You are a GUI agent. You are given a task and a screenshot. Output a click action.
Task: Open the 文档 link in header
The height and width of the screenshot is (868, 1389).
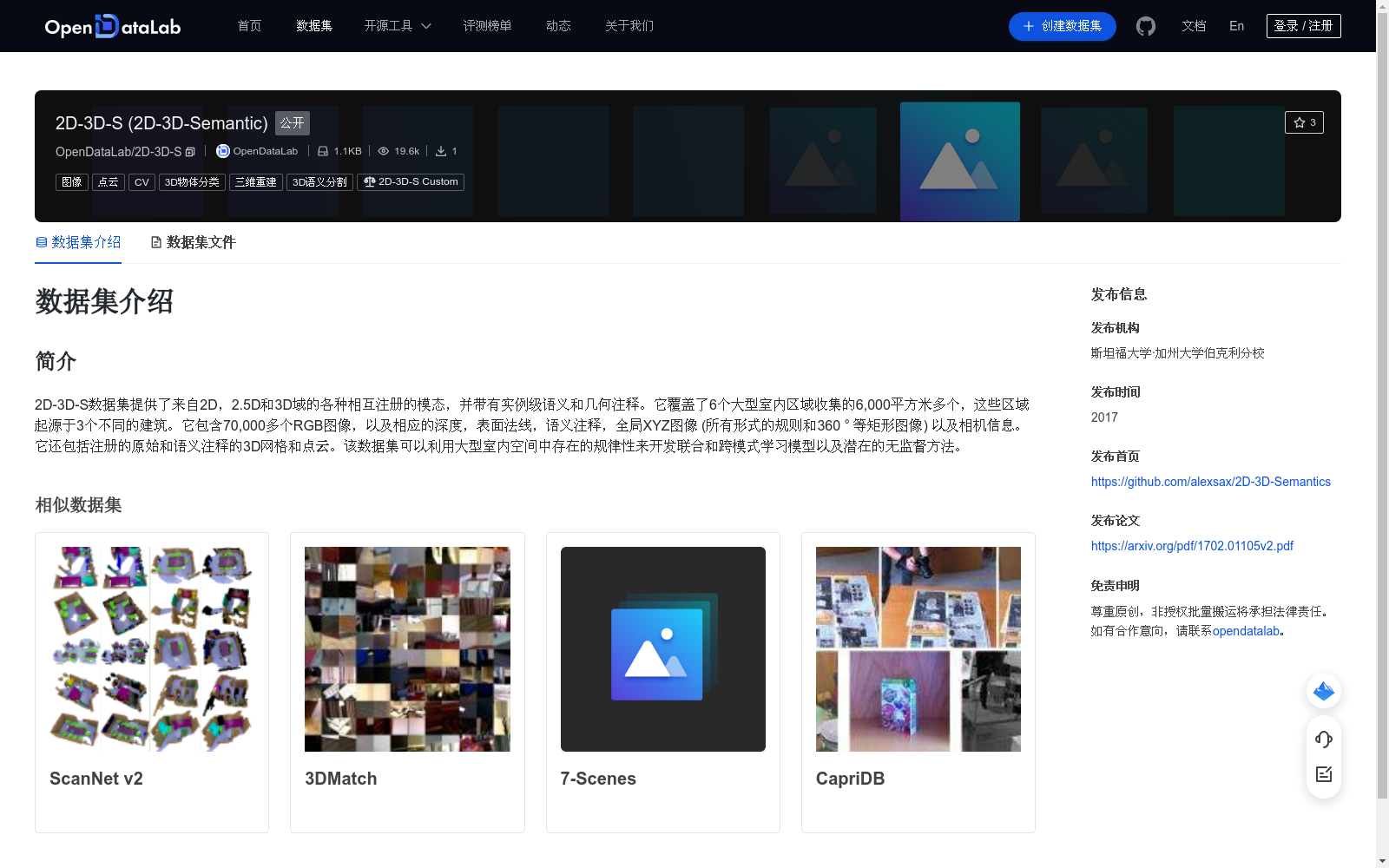coord(1194,26)
